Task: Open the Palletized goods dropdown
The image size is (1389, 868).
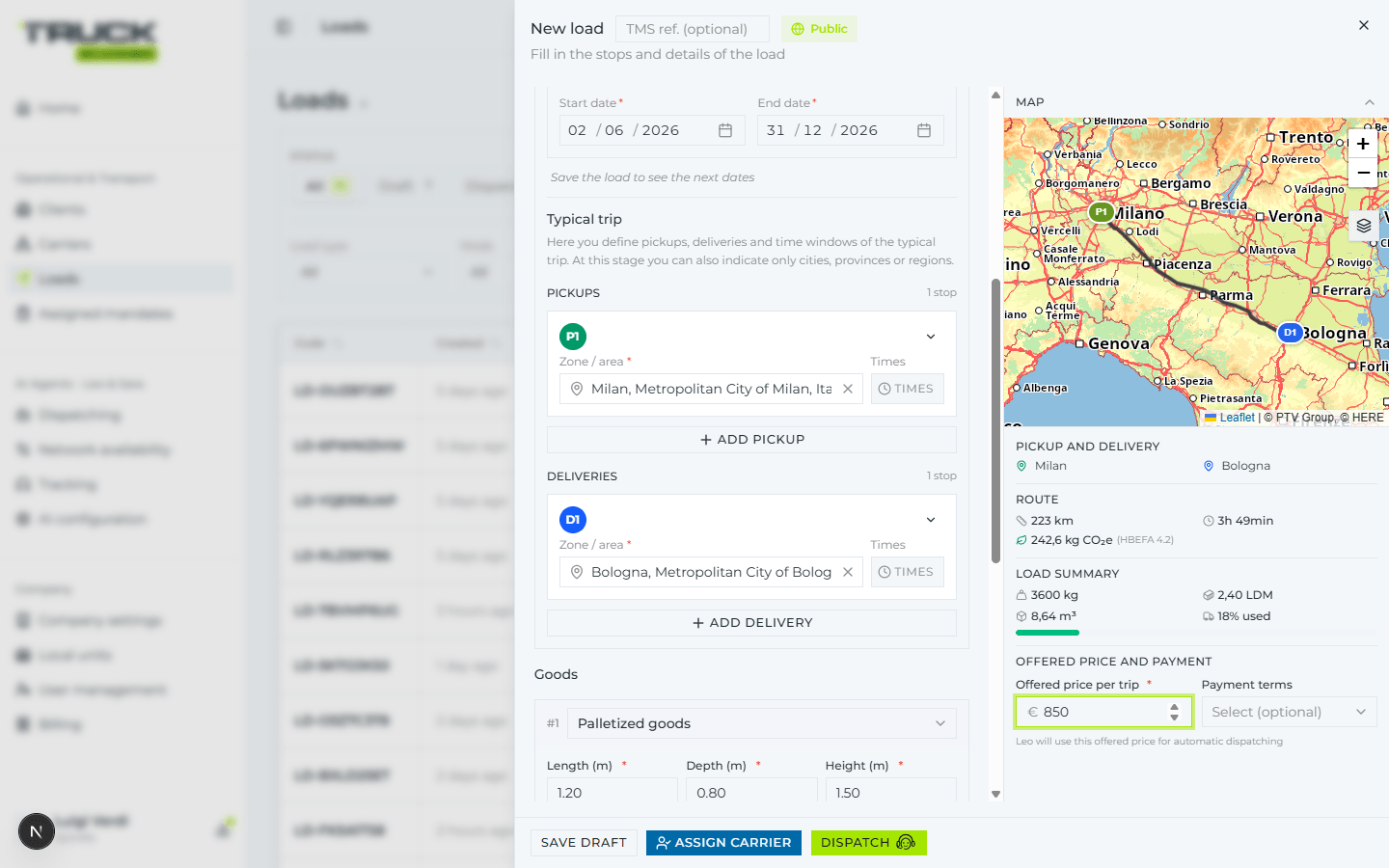Action: 761,723
